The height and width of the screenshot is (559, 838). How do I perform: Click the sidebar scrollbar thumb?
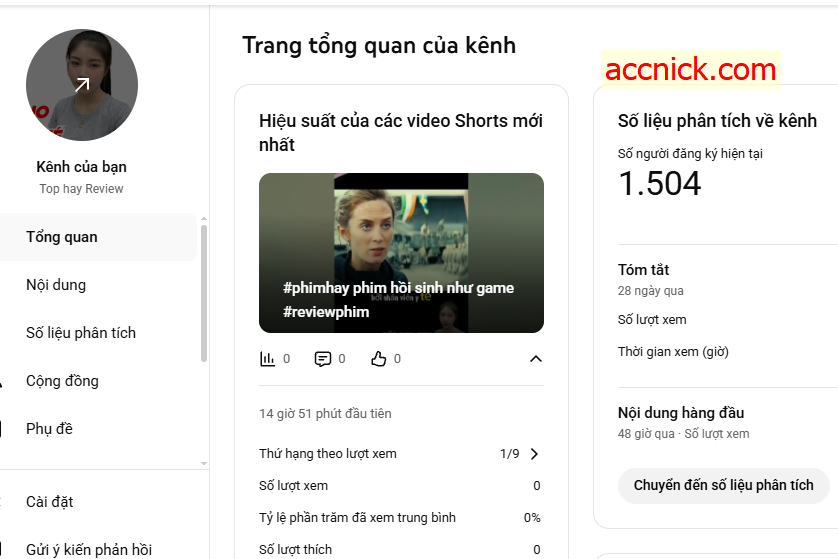pyautogui.click(x=204, y=293)
